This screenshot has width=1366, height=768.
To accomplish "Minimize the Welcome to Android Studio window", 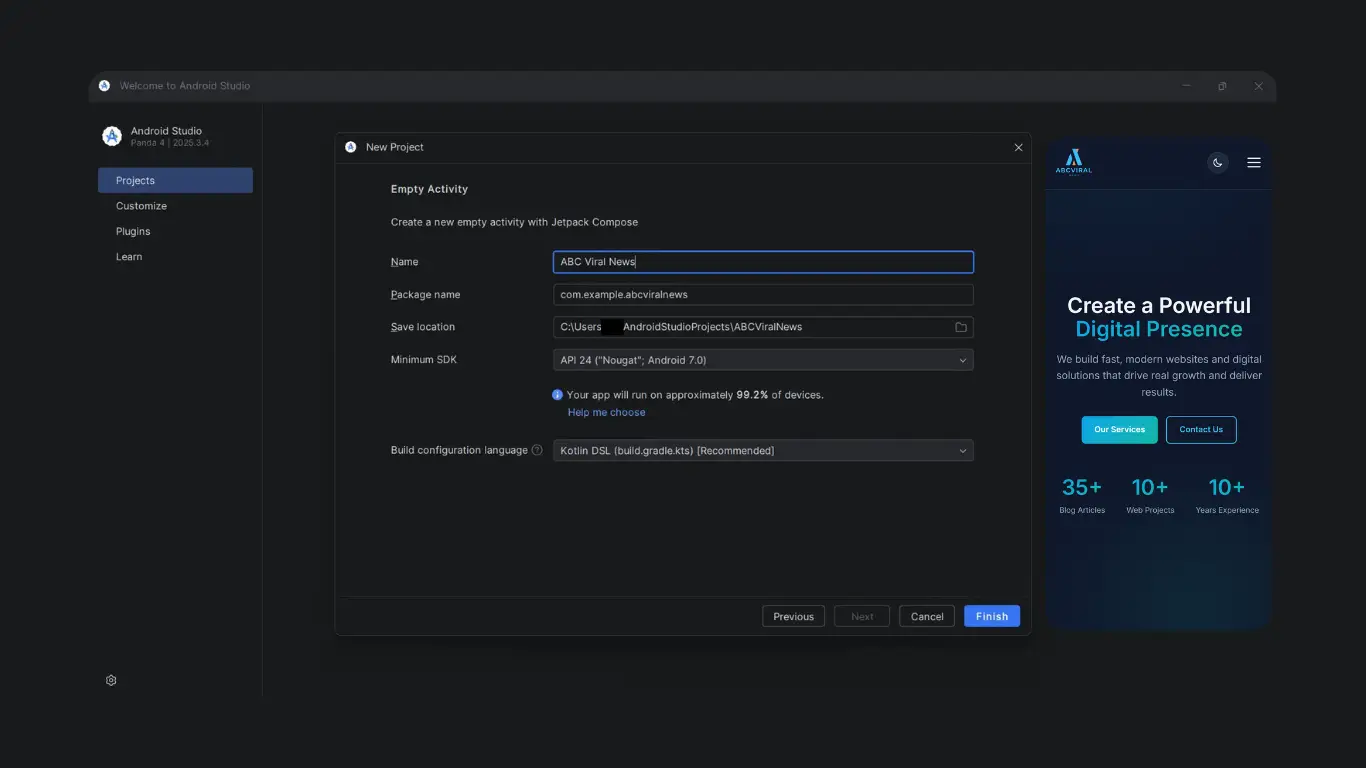I will coord(1186,86).
